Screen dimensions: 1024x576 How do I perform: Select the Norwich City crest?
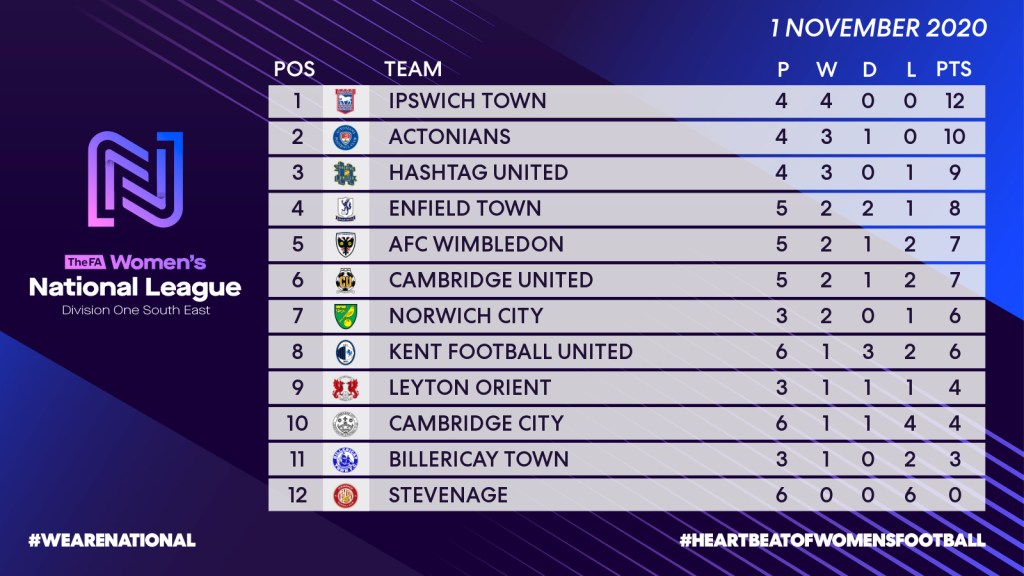click(x=345, y=317)
